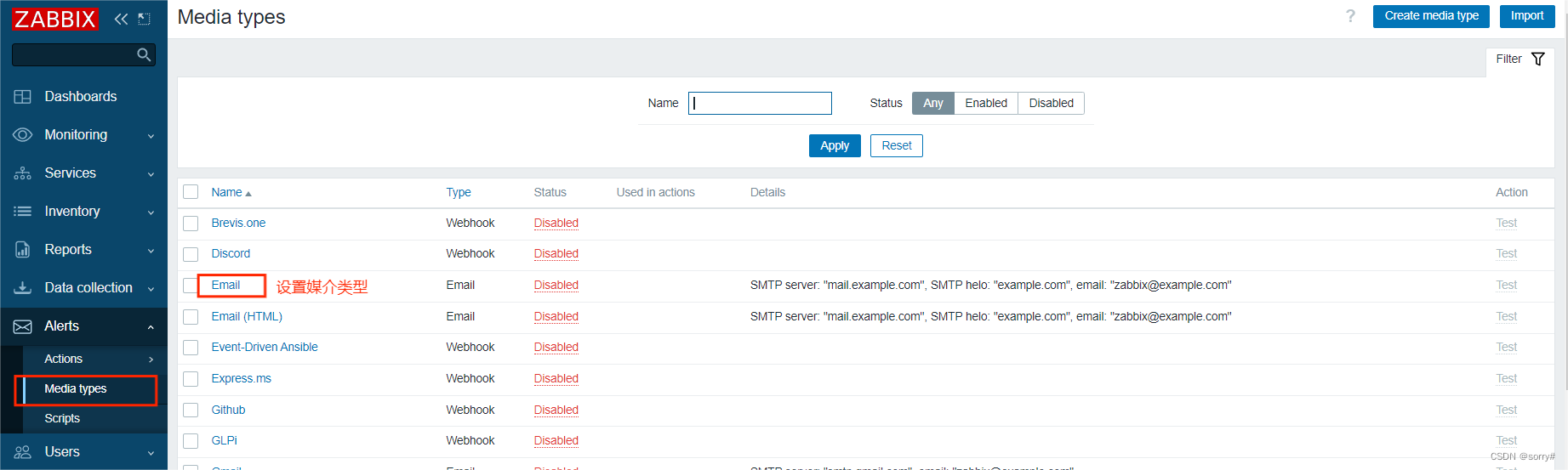
Task: Expand the Users menu chevron
Action: (151, 453)
